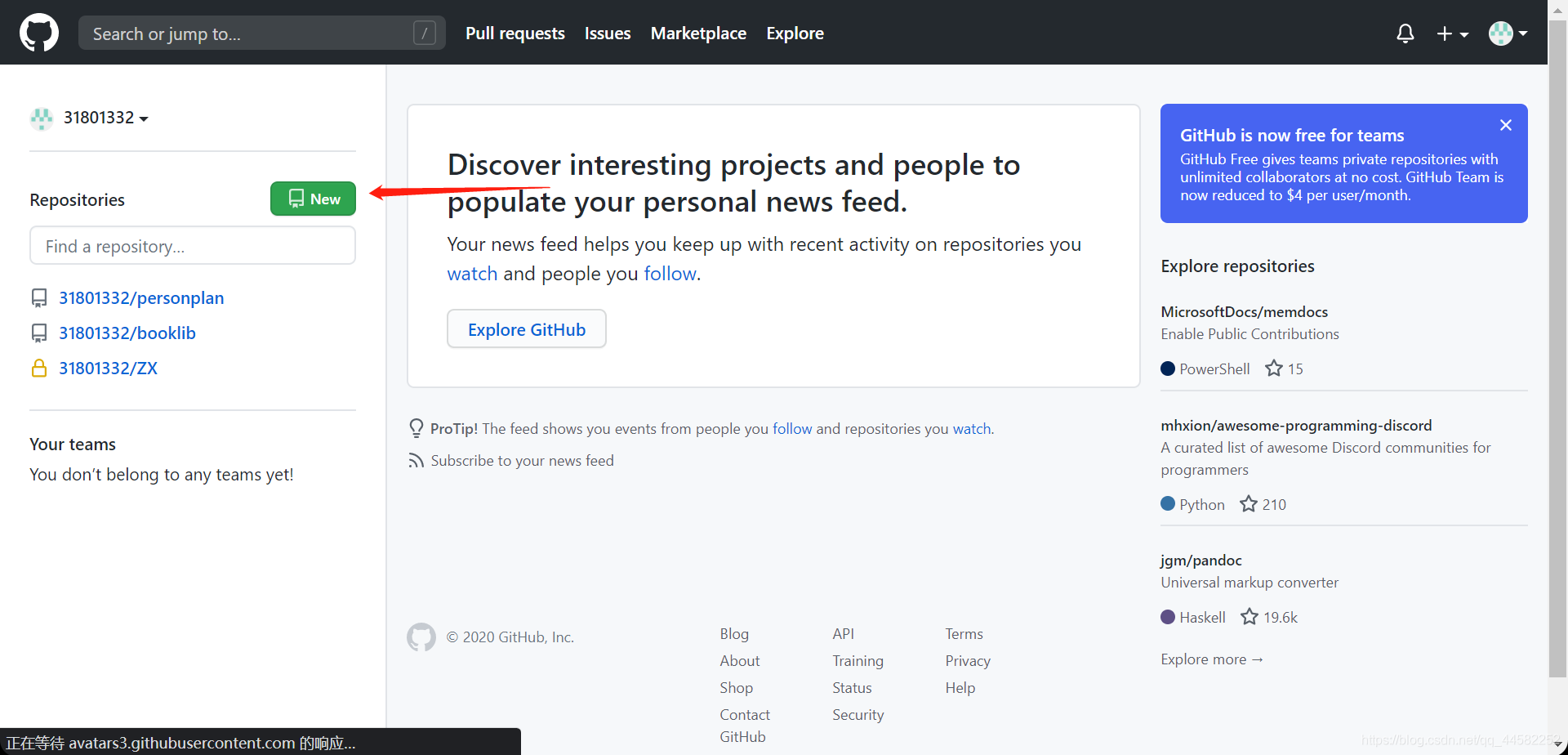Create a New repository
Image resolution: width=1568 pixels, height=755 pixels.
coord(313,199)
